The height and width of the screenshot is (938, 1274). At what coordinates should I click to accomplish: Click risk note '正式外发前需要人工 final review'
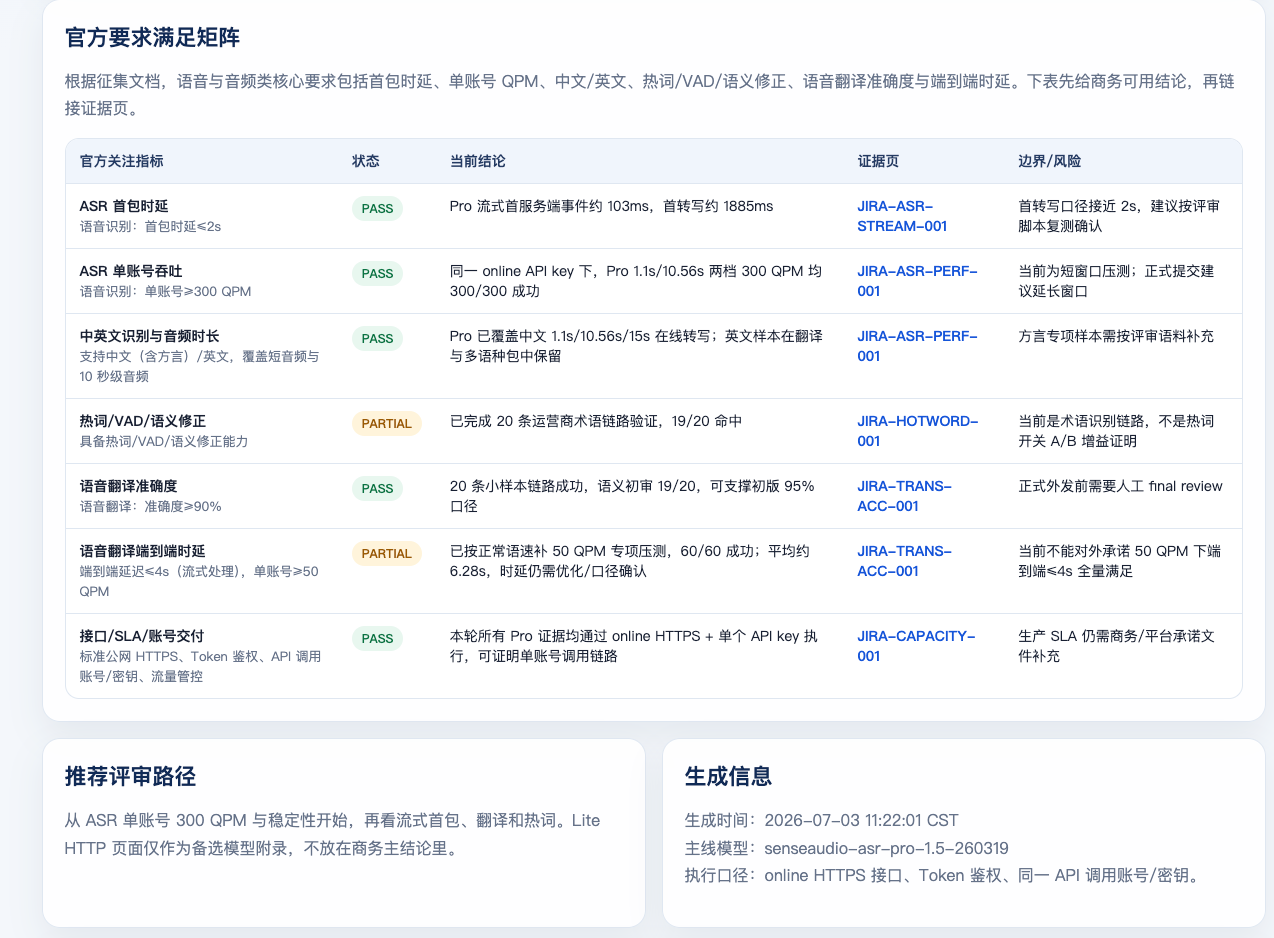[1120, 486]
